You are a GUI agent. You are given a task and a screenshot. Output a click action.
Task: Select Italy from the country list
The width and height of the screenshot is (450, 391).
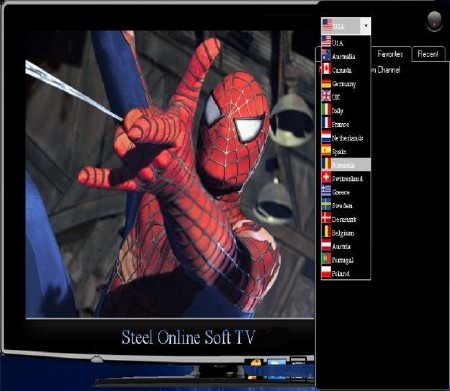tap(346, 111)
